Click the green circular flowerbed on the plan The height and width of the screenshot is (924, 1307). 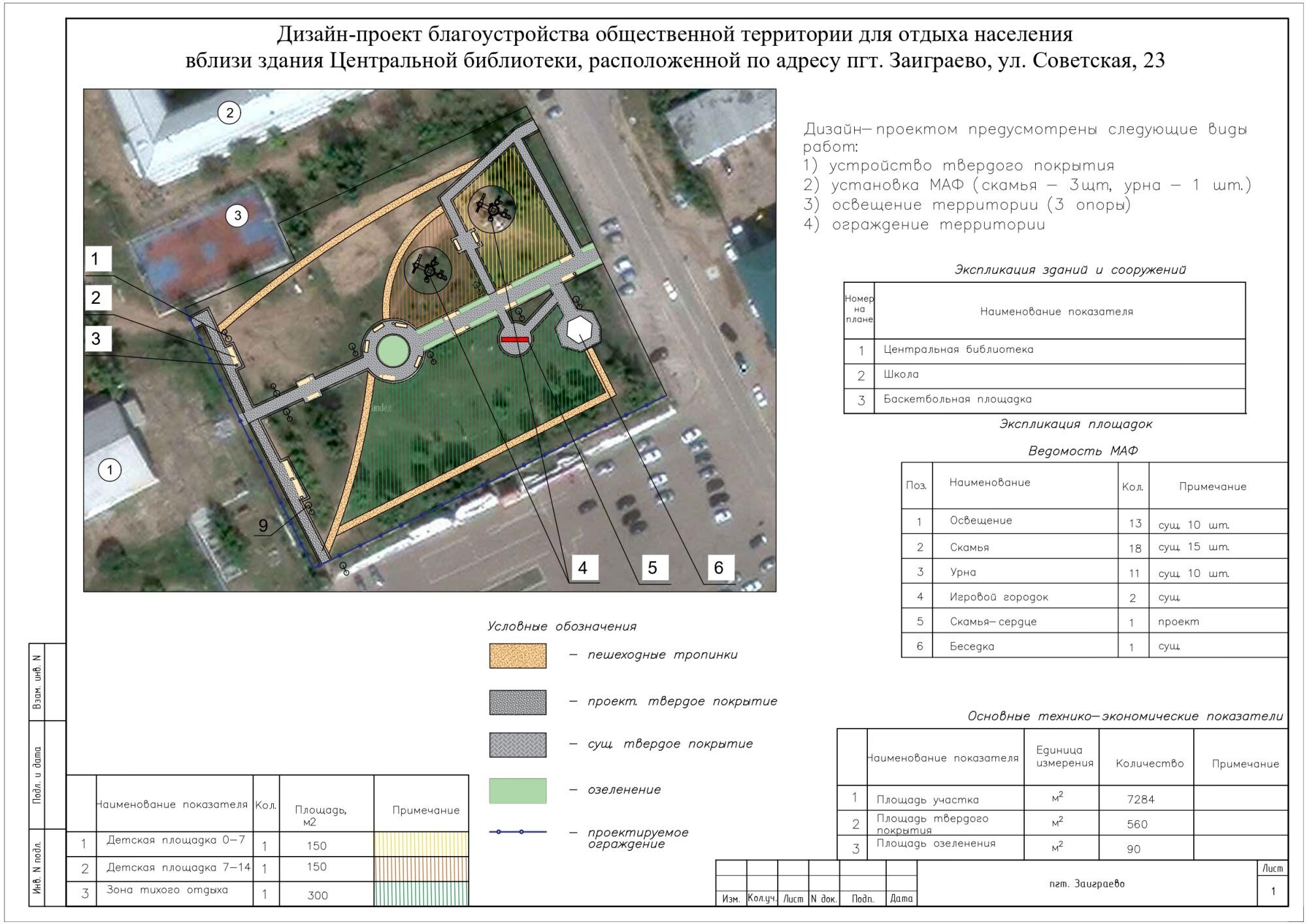coord(394,350)
